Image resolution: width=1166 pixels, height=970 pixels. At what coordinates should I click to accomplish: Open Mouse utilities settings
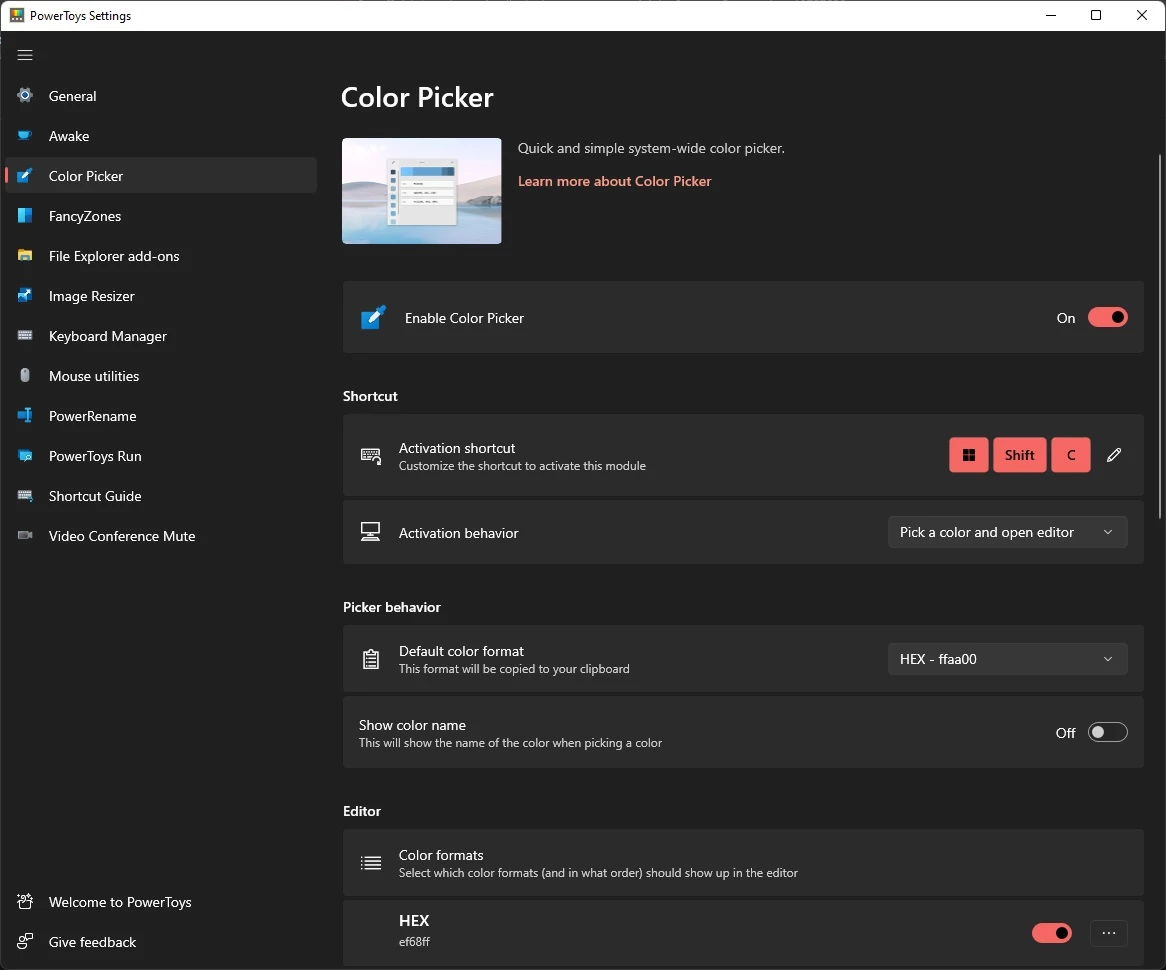pos(161,376)
